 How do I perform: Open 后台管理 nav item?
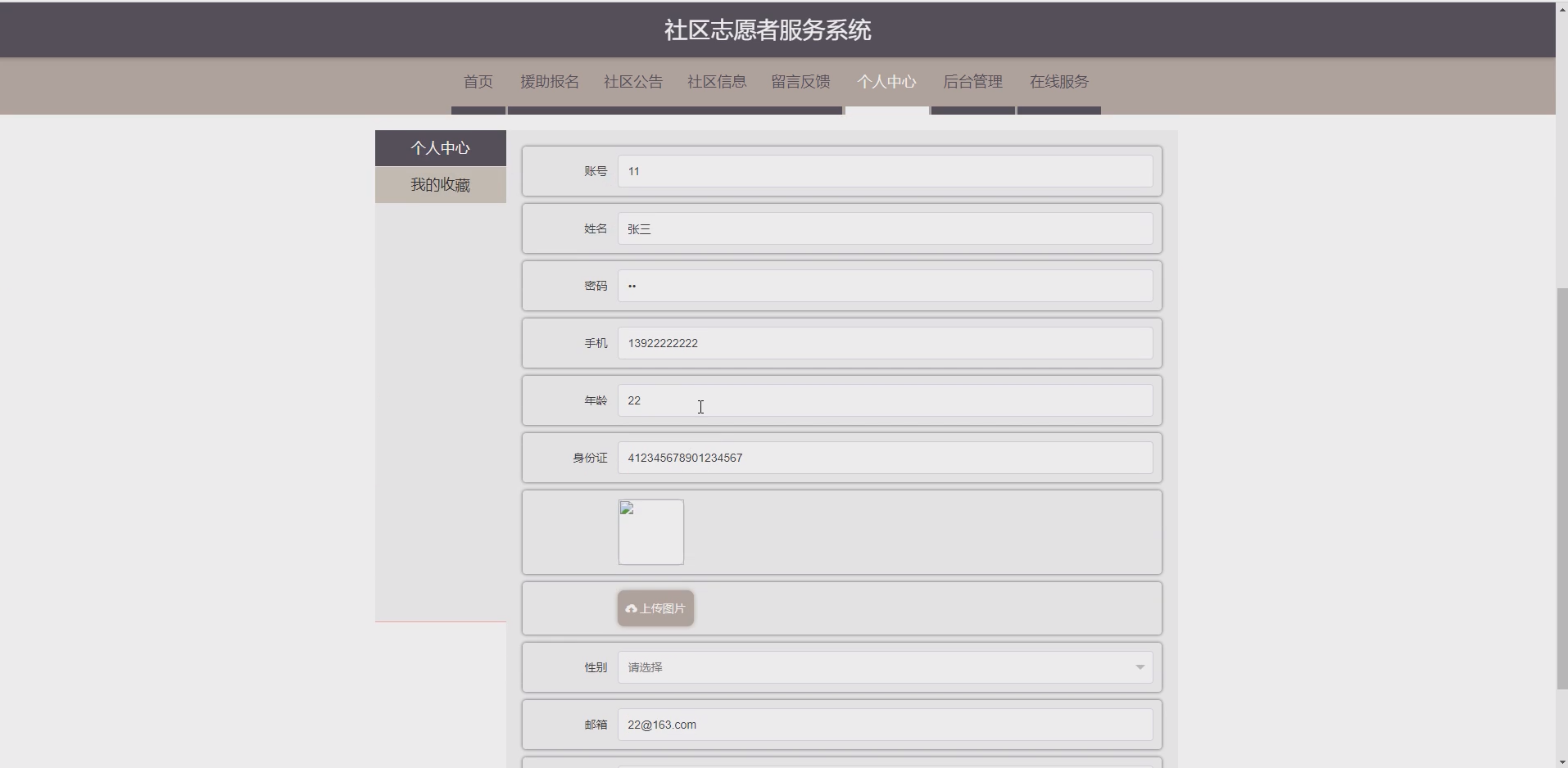[973, 82]
